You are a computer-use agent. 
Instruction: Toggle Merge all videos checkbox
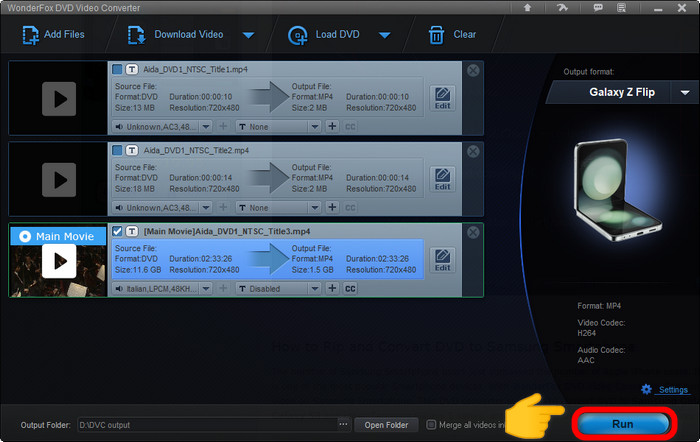pos(431,425)
